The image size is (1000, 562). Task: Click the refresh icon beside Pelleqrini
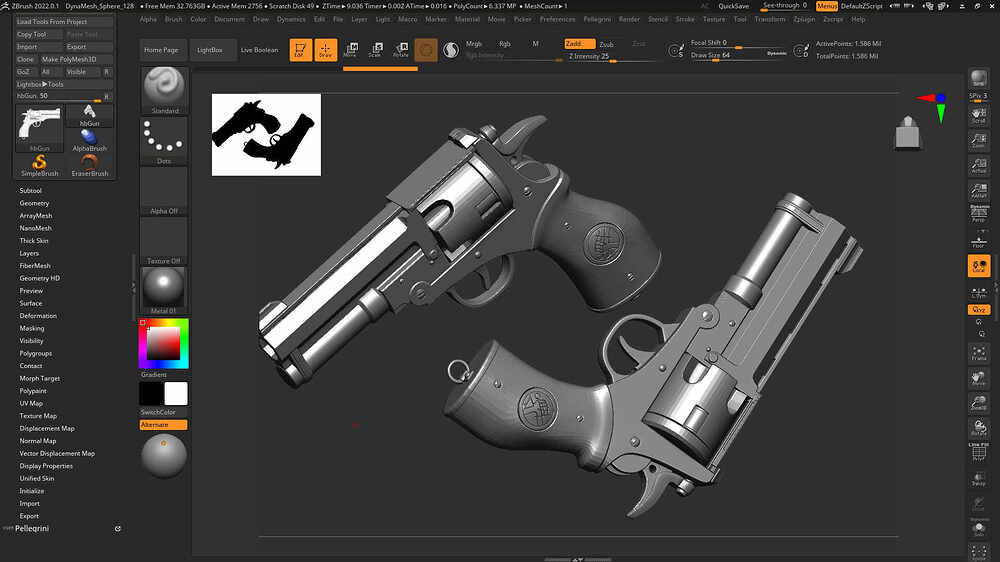[117, 529]
